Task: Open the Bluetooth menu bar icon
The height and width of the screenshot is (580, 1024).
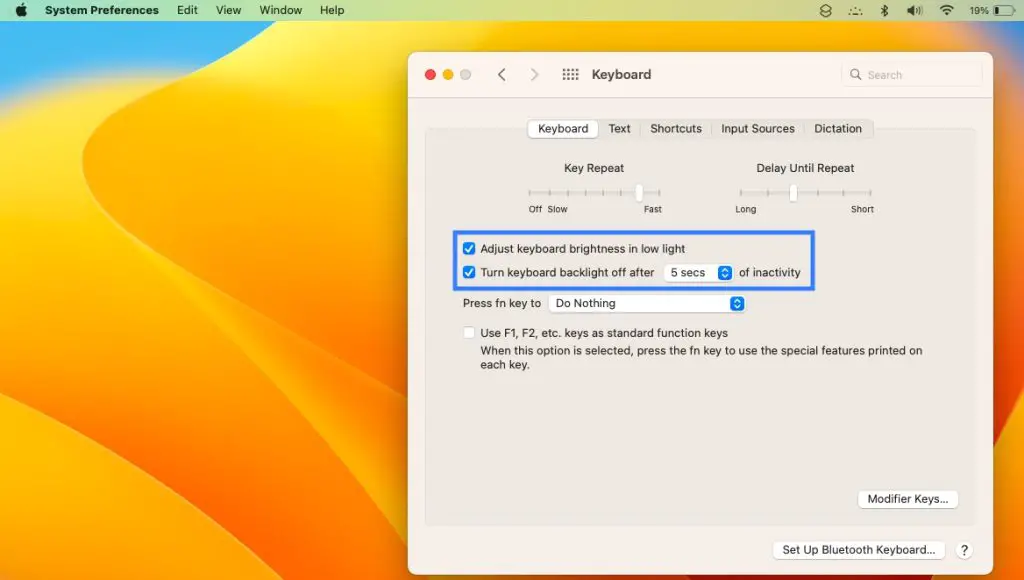Action: pyautogui.click(x=884, y=10)
